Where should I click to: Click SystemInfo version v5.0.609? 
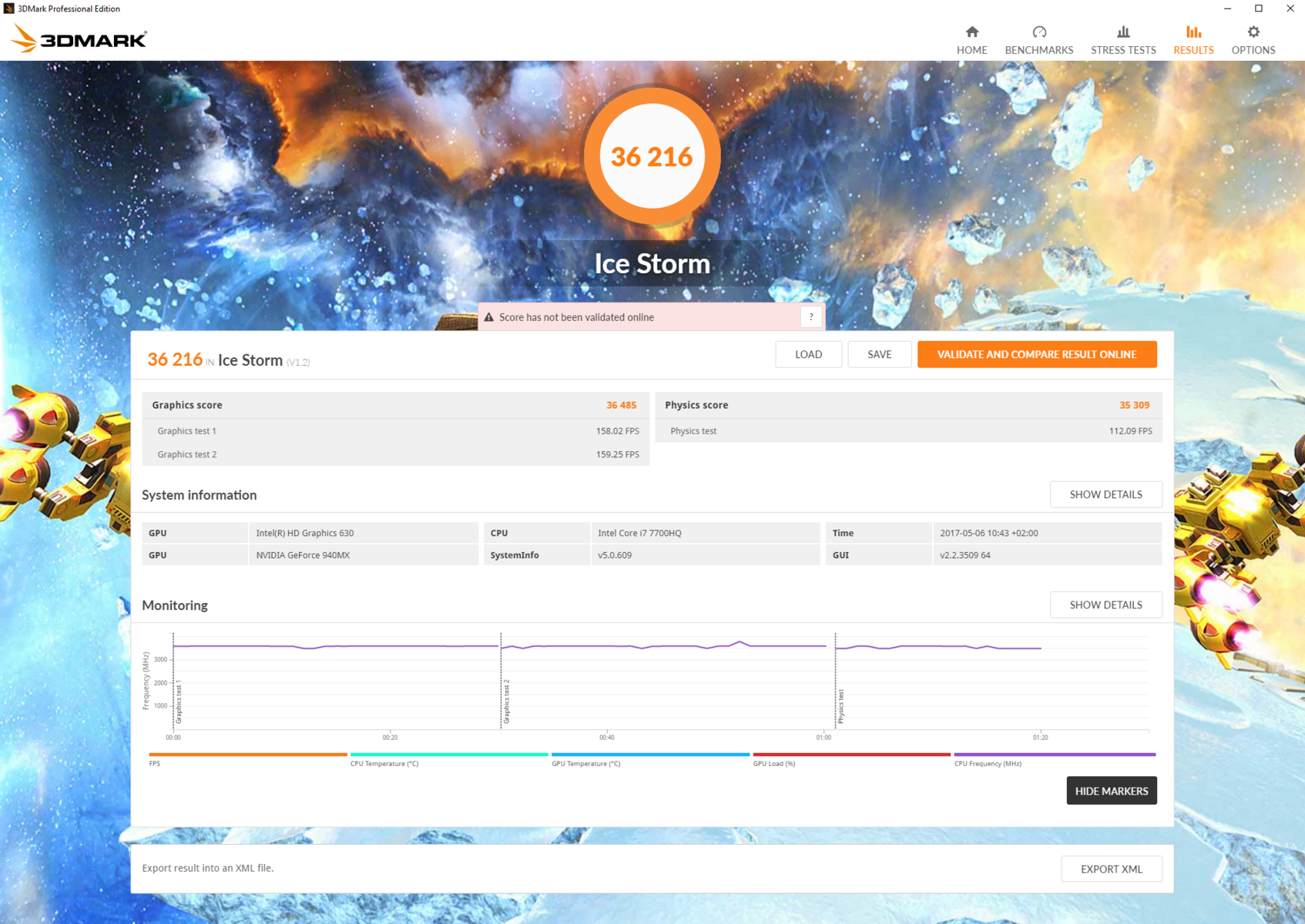coord(706,555)
